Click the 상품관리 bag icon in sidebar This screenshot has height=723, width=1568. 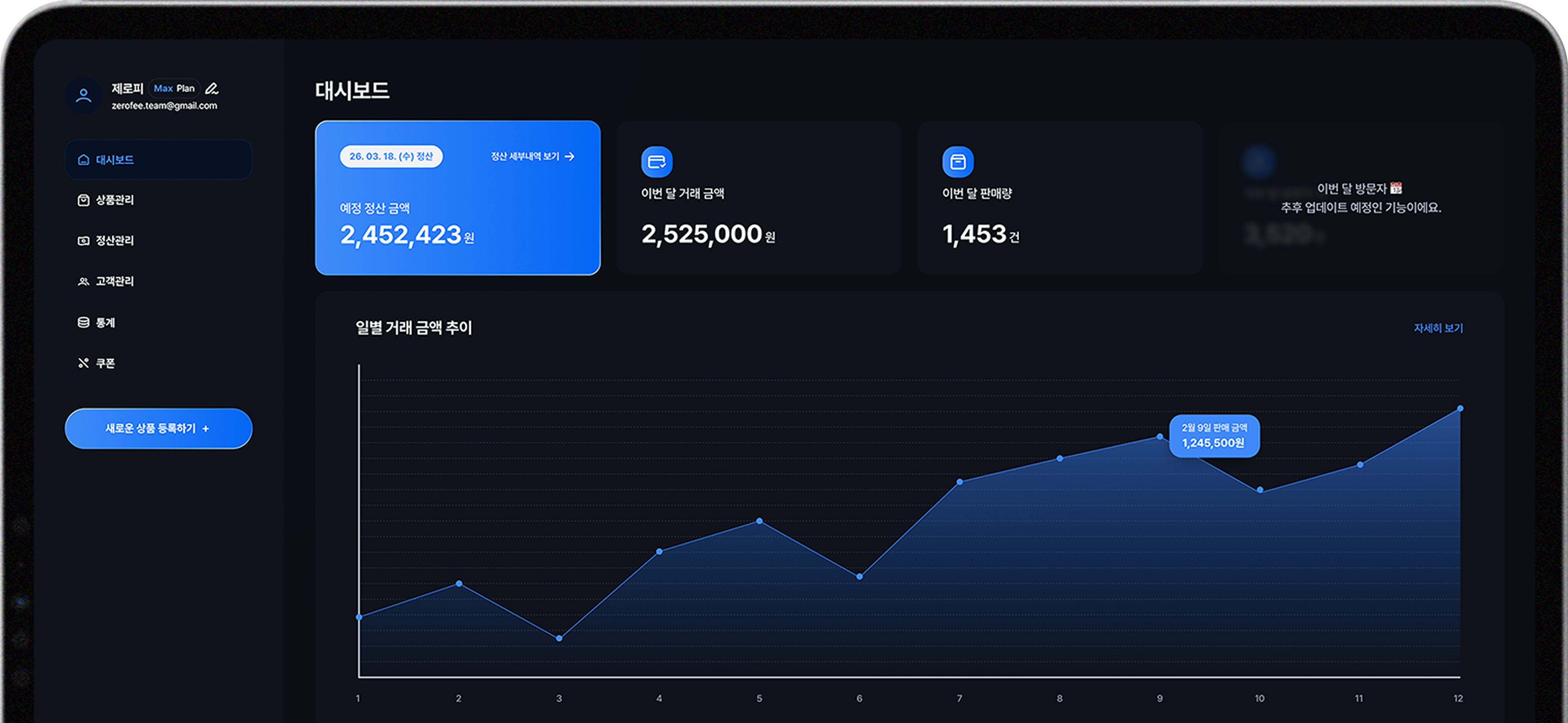83,200
